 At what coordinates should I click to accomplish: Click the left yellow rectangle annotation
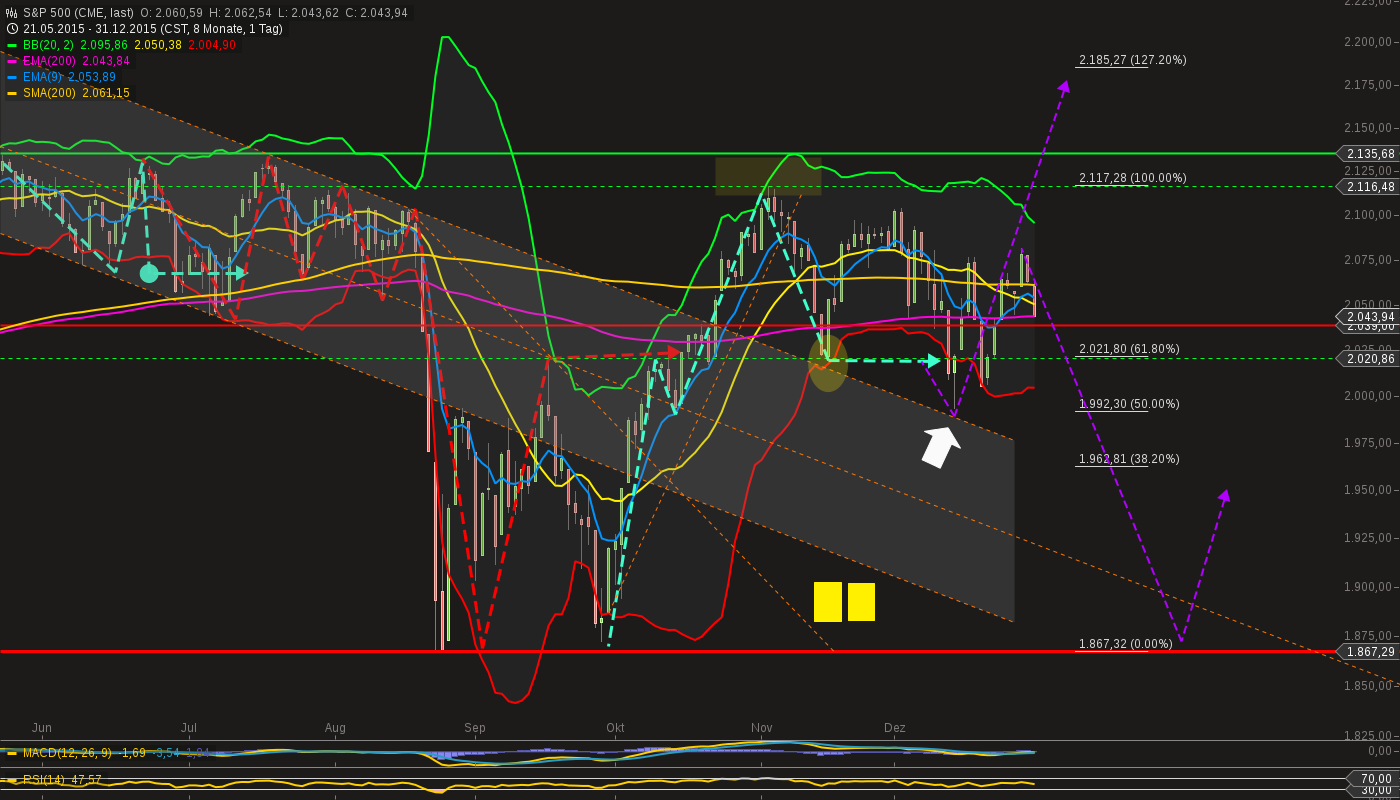point(829,601)
